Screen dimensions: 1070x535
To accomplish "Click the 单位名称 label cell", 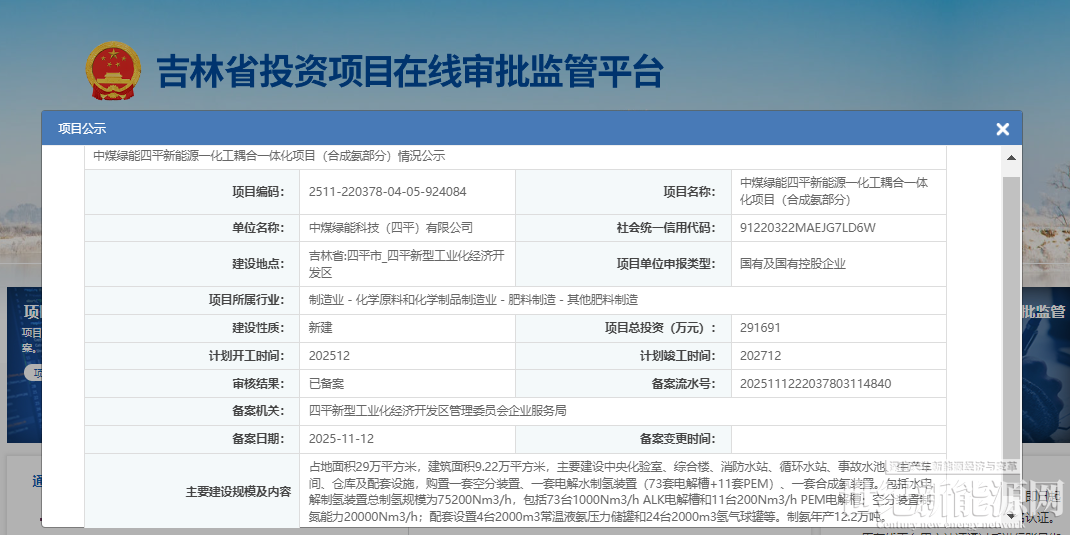I will (x=192, y=228).
